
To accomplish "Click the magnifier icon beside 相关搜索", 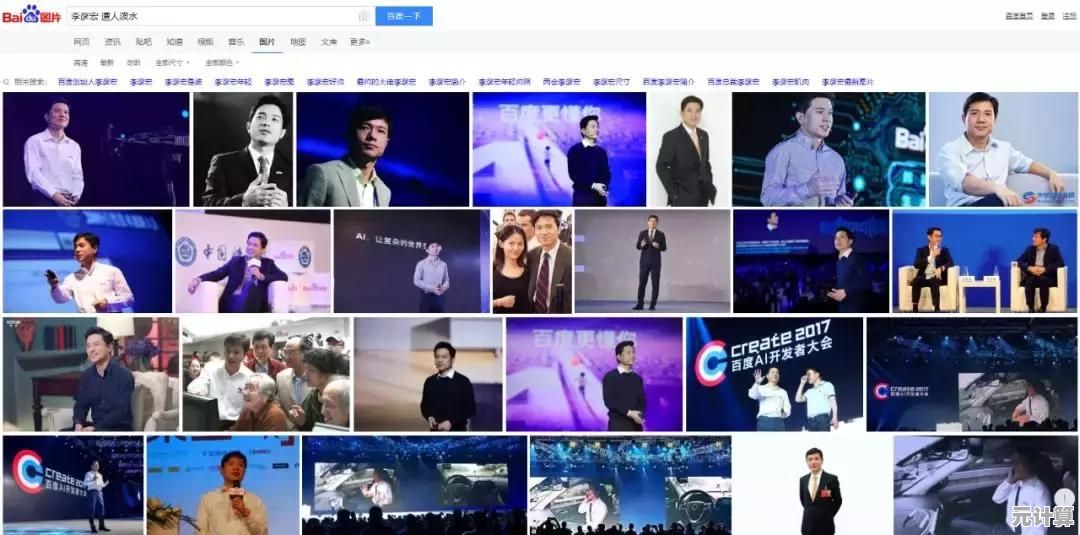I will tap(8, 82).
